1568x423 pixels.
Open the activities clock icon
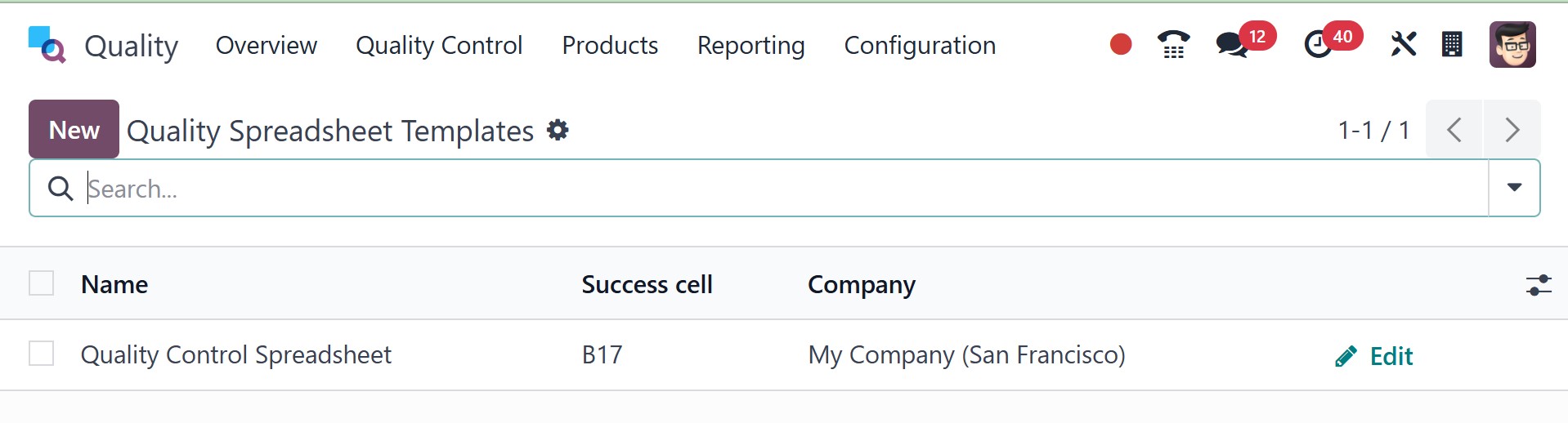click(1317, 45)
